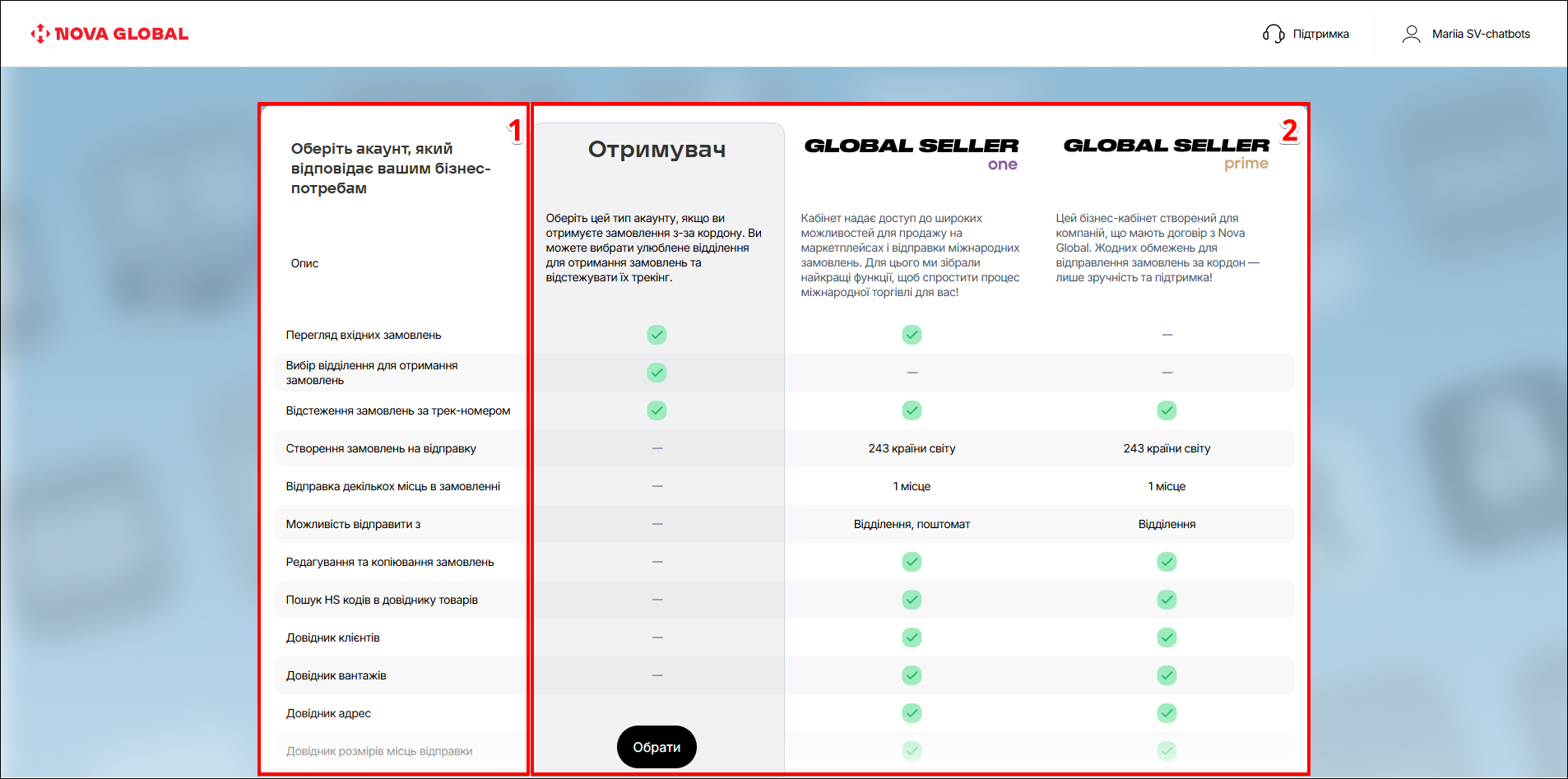
Task: Click the headset support icon
Action: coord(1273,34)
